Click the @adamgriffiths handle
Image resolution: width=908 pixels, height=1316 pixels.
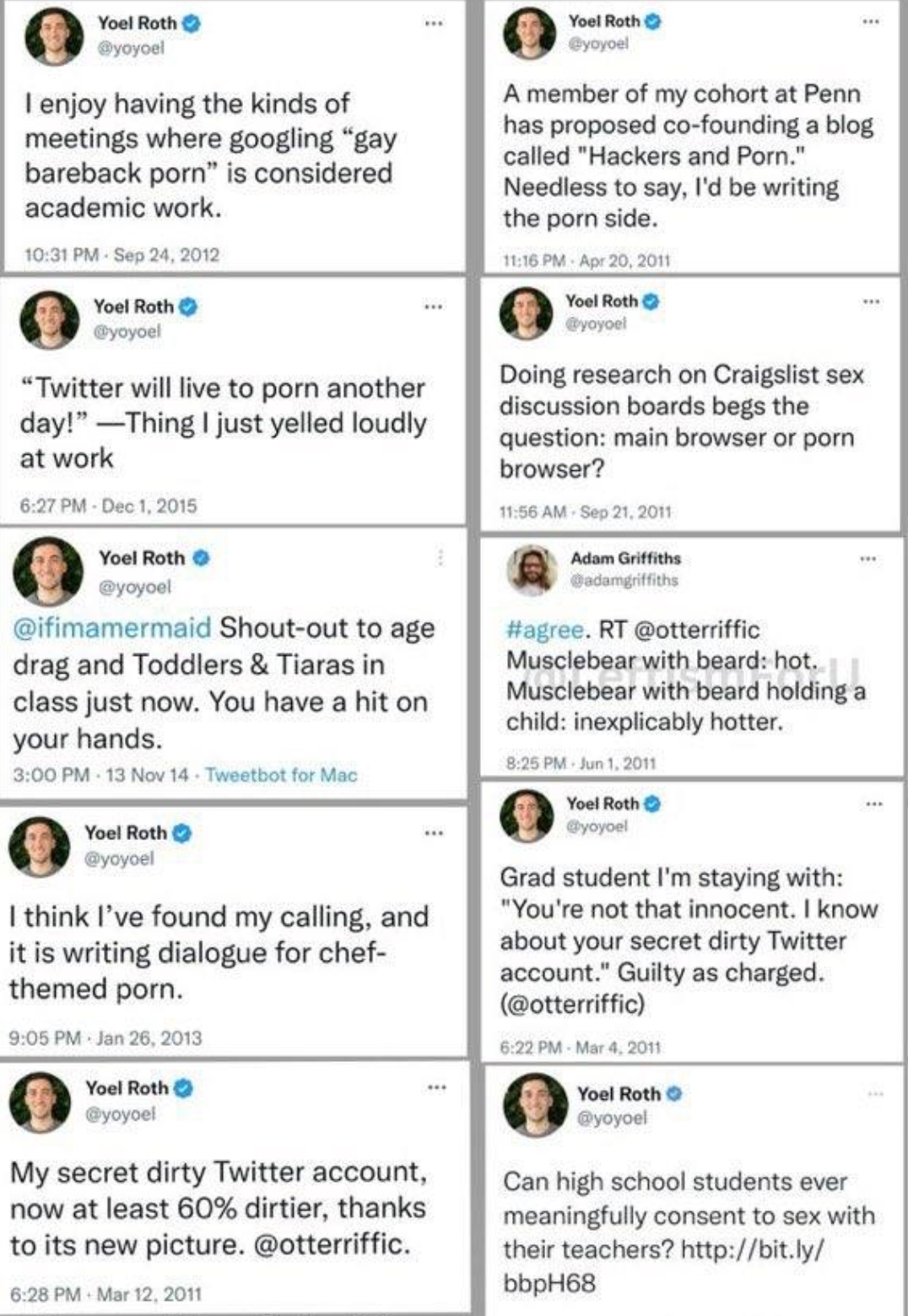coord(624,580)
